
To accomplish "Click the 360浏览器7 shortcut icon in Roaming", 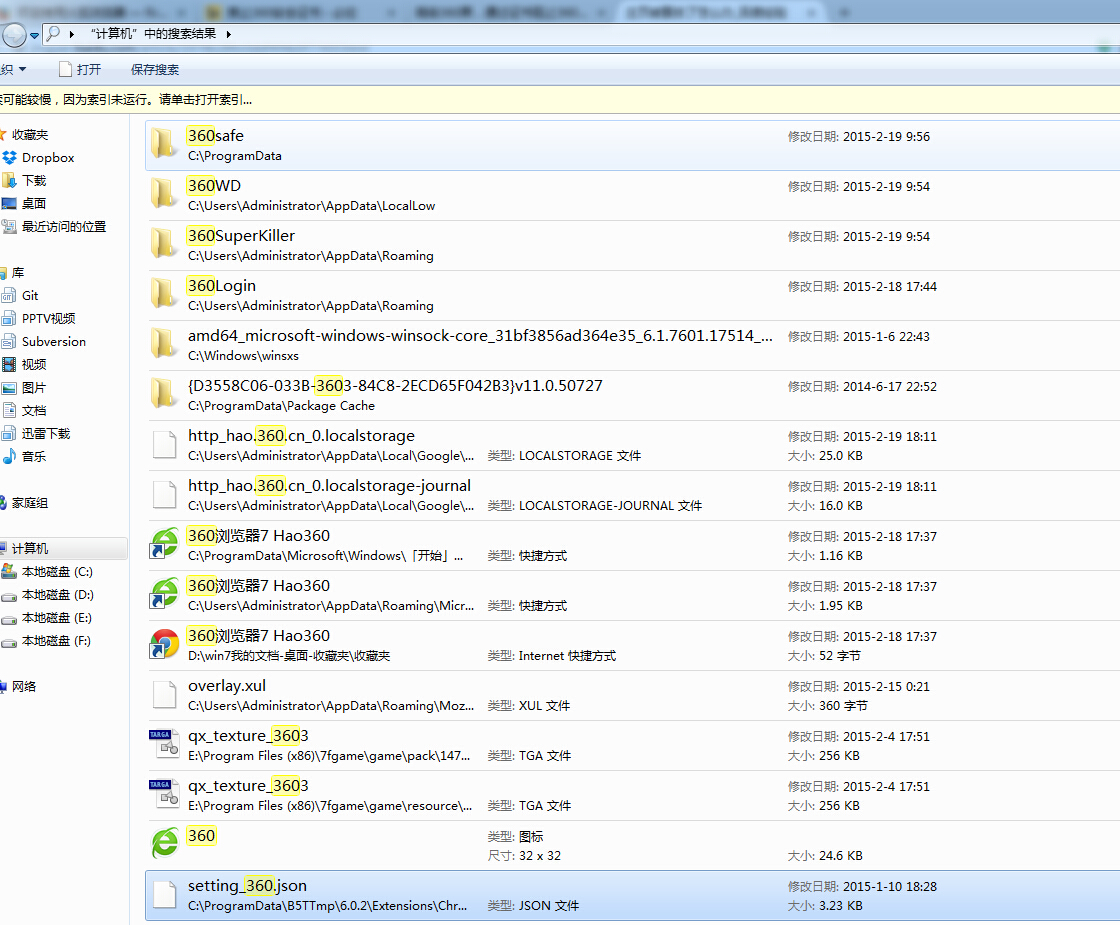I will point(164,594).
